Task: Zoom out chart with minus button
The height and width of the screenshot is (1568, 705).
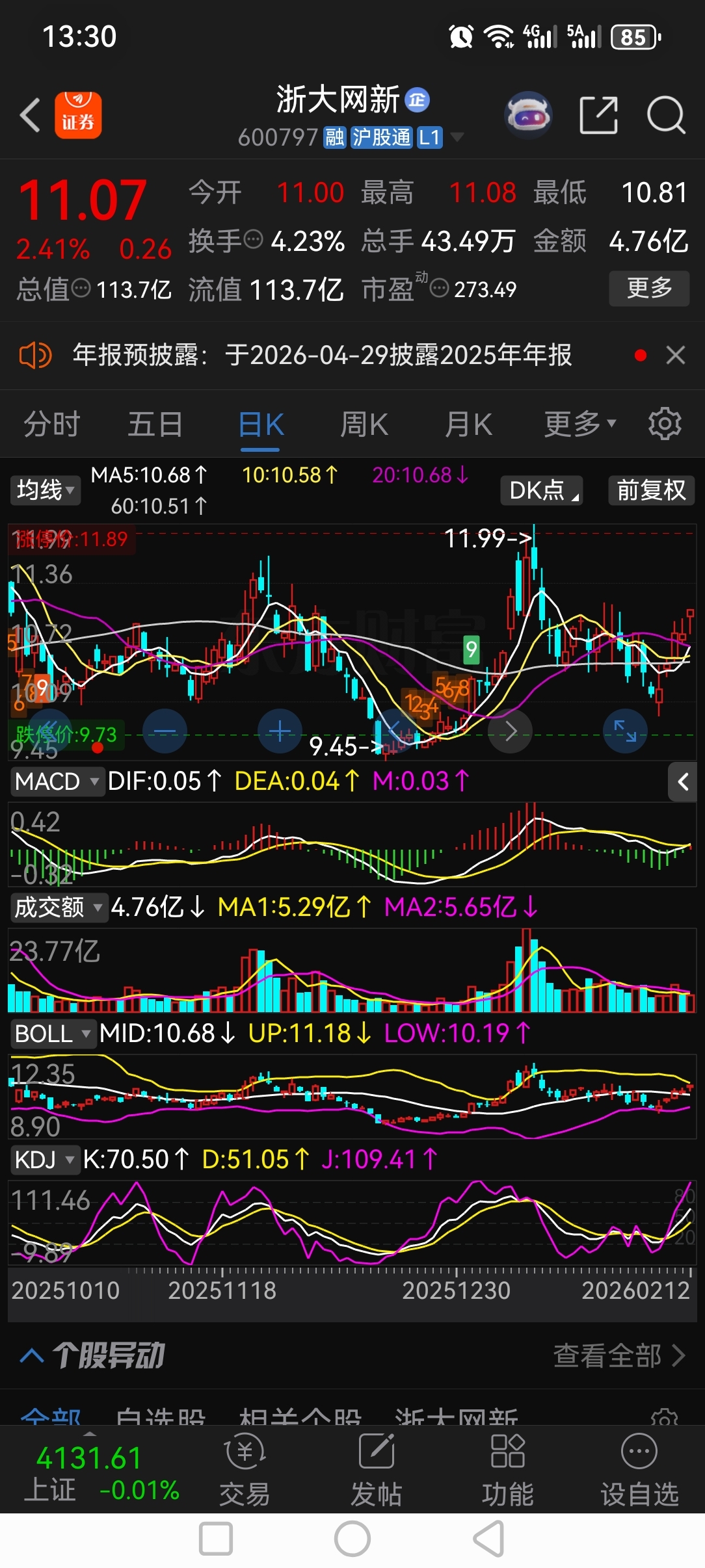Action: (165, 731)
